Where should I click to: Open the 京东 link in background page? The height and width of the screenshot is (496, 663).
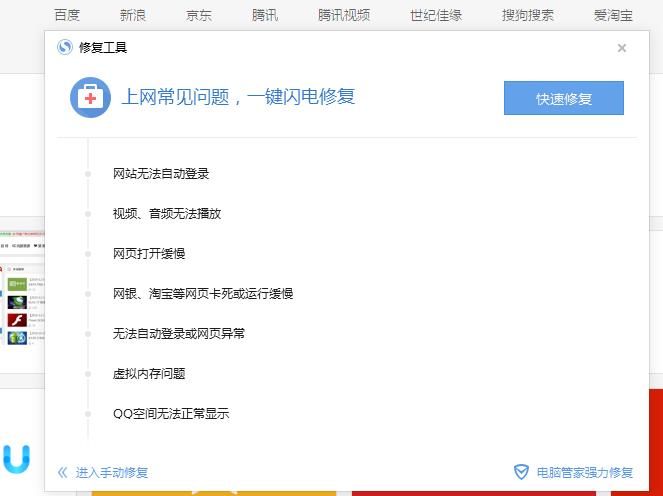tap(199, 15)
